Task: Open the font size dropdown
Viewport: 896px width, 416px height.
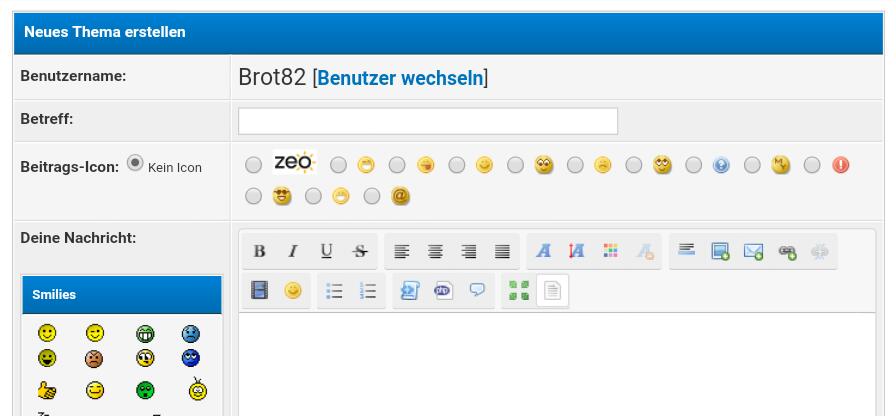Action: (x=577, y=252)
